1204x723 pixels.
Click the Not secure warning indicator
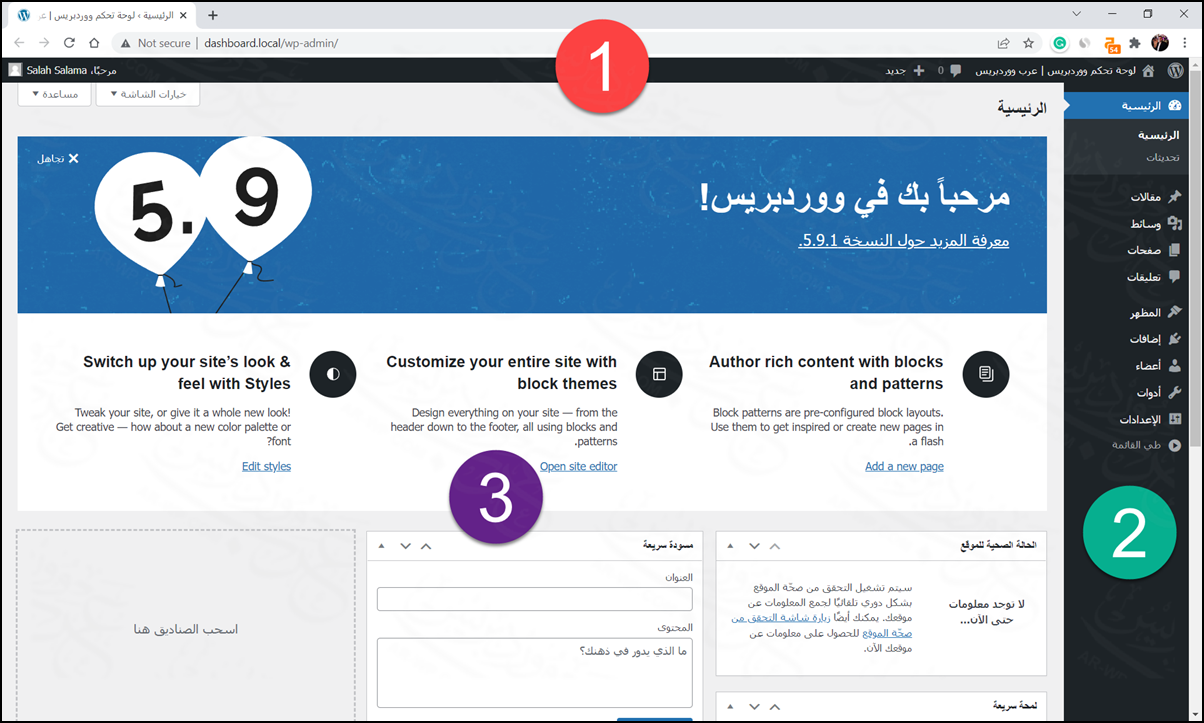155,43
